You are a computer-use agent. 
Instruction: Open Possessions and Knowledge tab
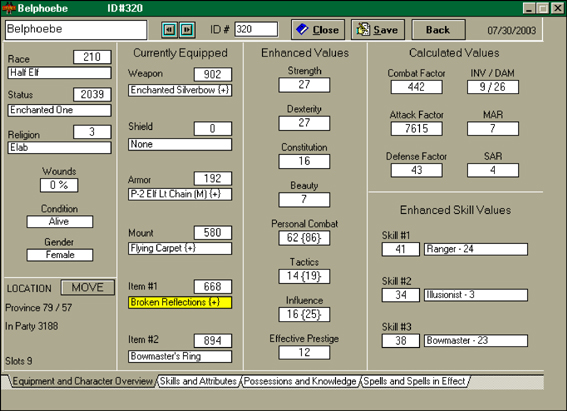(x=300, y=381)
